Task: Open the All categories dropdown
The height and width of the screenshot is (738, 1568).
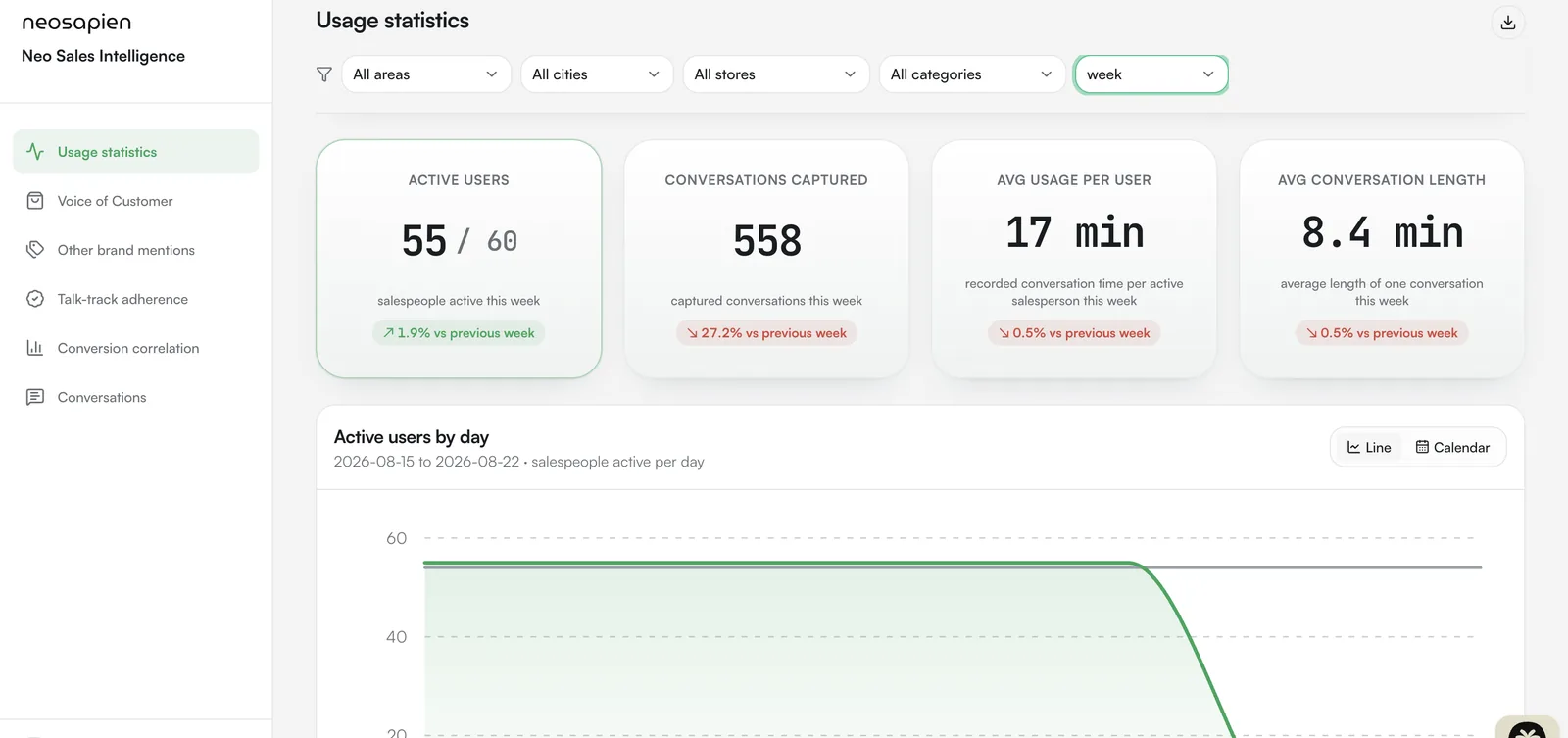Action: tap(972, 74)
